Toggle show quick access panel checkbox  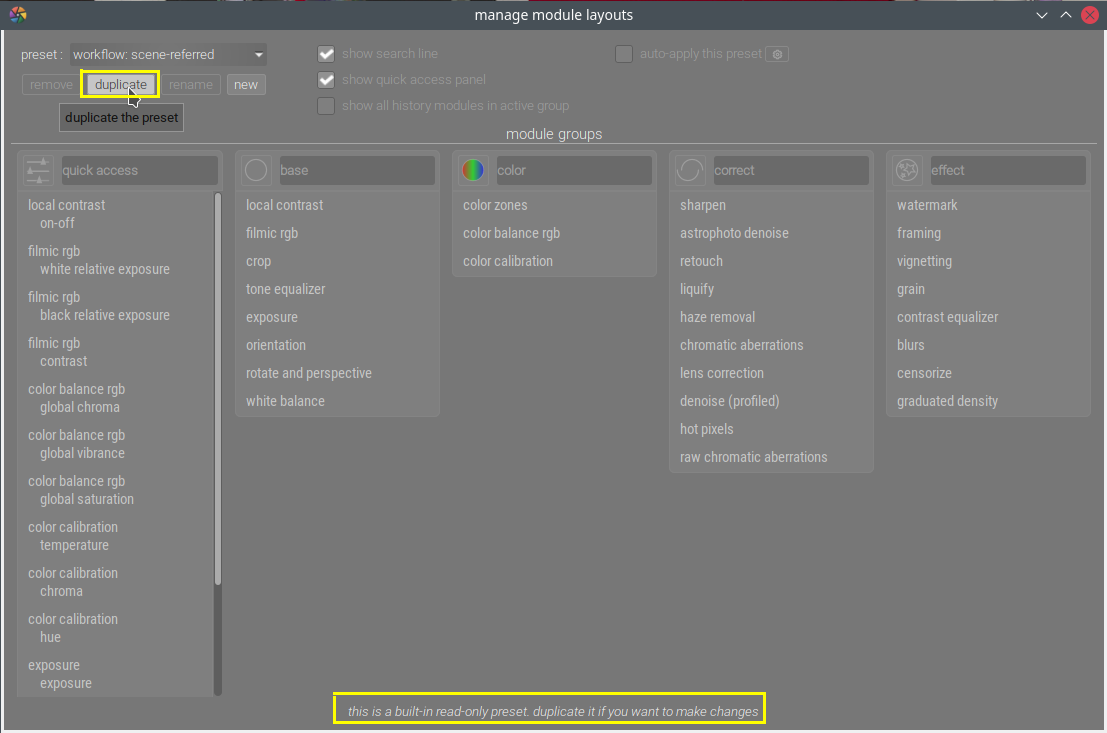326,80
